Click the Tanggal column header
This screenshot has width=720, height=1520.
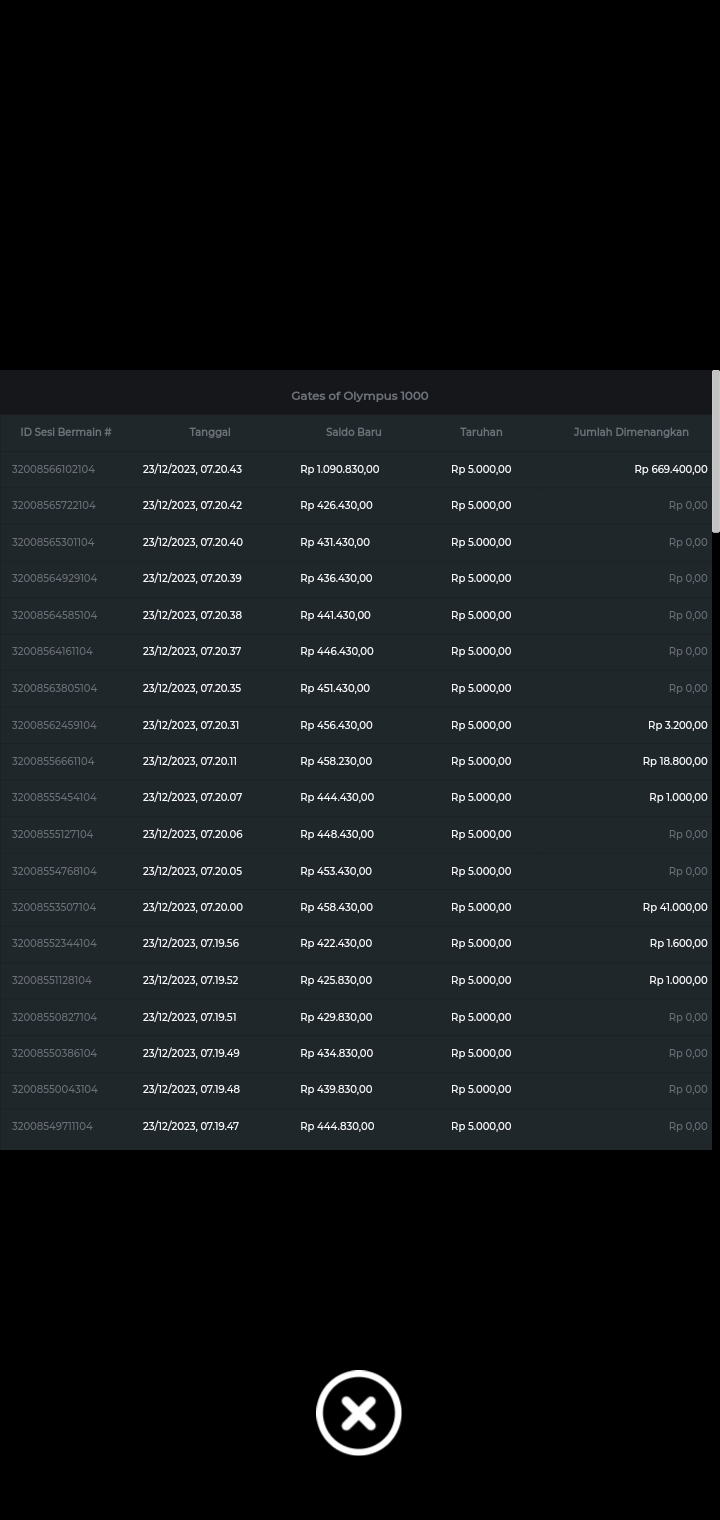[x=210, y=432]
